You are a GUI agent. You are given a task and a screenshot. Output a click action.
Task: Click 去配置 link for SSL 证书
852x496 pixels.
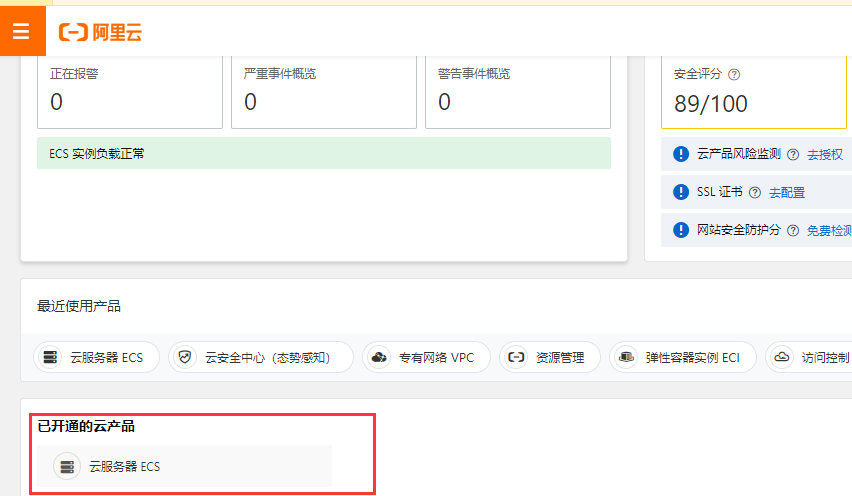(x=787, y=192)
